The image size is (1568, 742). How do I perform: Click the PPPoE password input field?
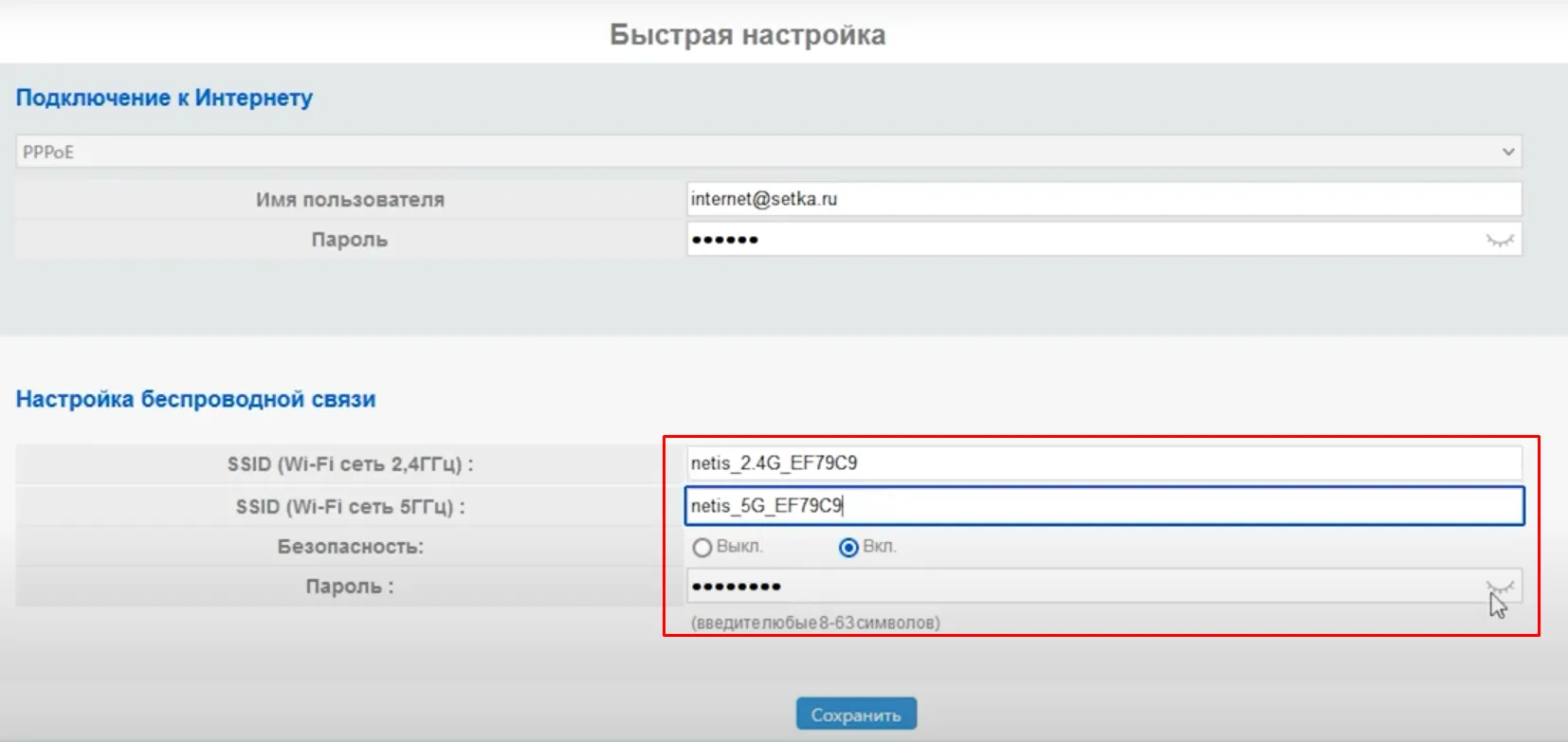[1104, 239]
